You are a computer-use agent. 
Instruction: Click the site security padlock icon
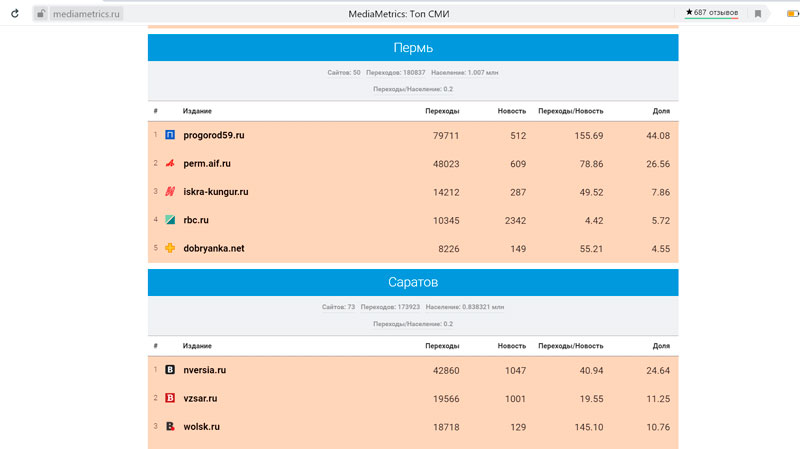click(x=41, y=14)
